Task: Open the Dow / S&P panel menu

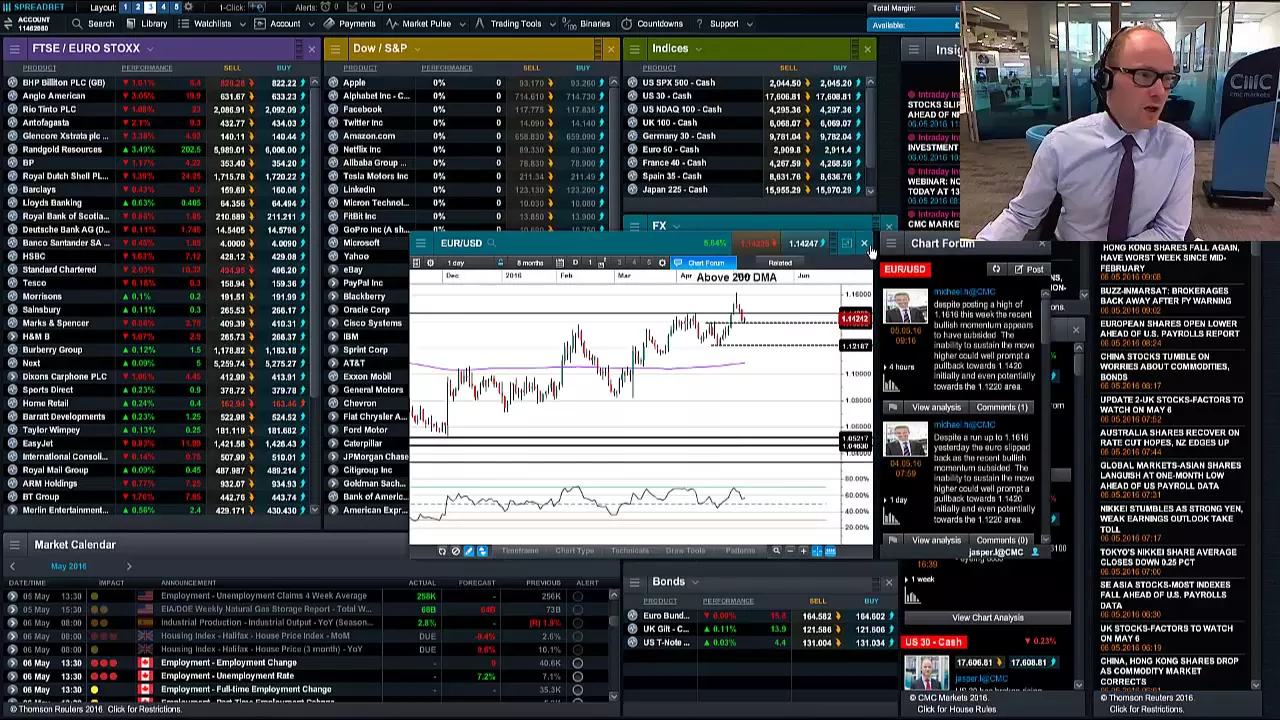Action: point(334,49)
